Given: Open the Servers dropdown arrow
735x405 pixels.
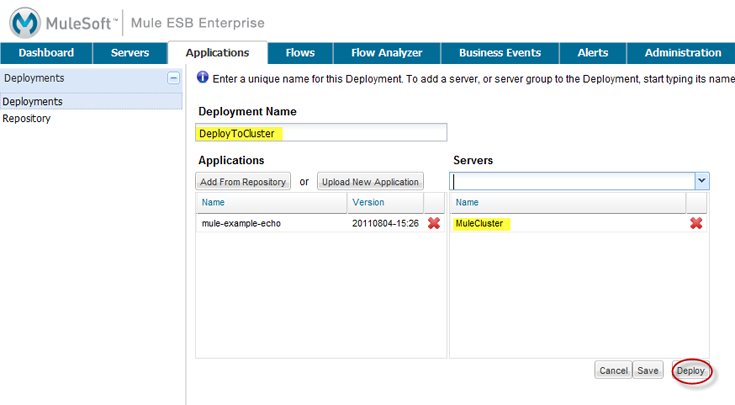Looking at the screenshot, I should [702, 181].
